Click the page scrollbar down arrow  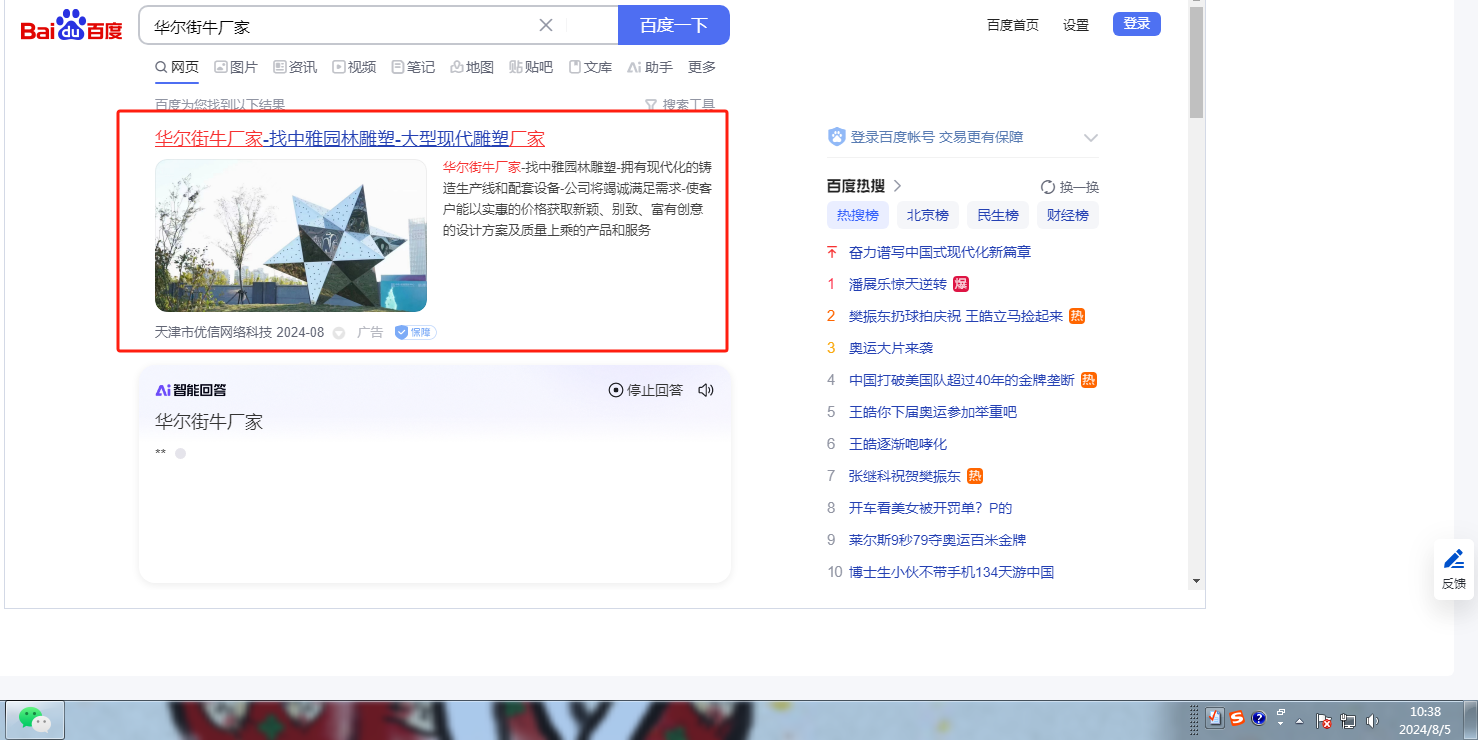pos(1196,580)
